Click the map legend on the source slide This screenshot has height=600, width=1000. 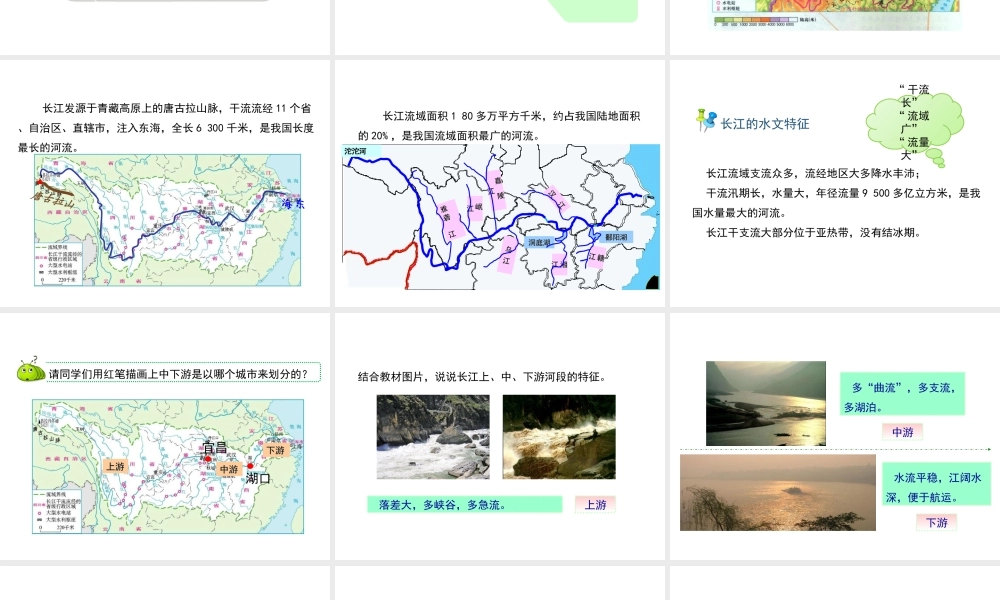(59, 264)
